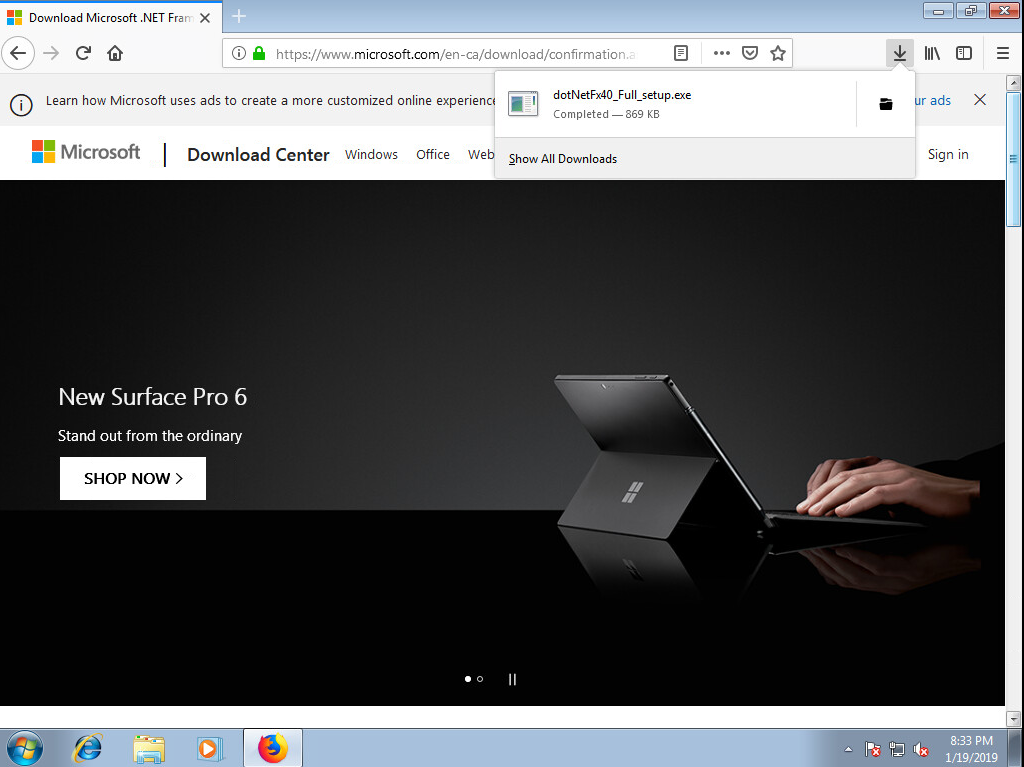Click SHOP NOW button
Image resolution: width=1024 pixels, height=767 pixels.
click(133, 478)
